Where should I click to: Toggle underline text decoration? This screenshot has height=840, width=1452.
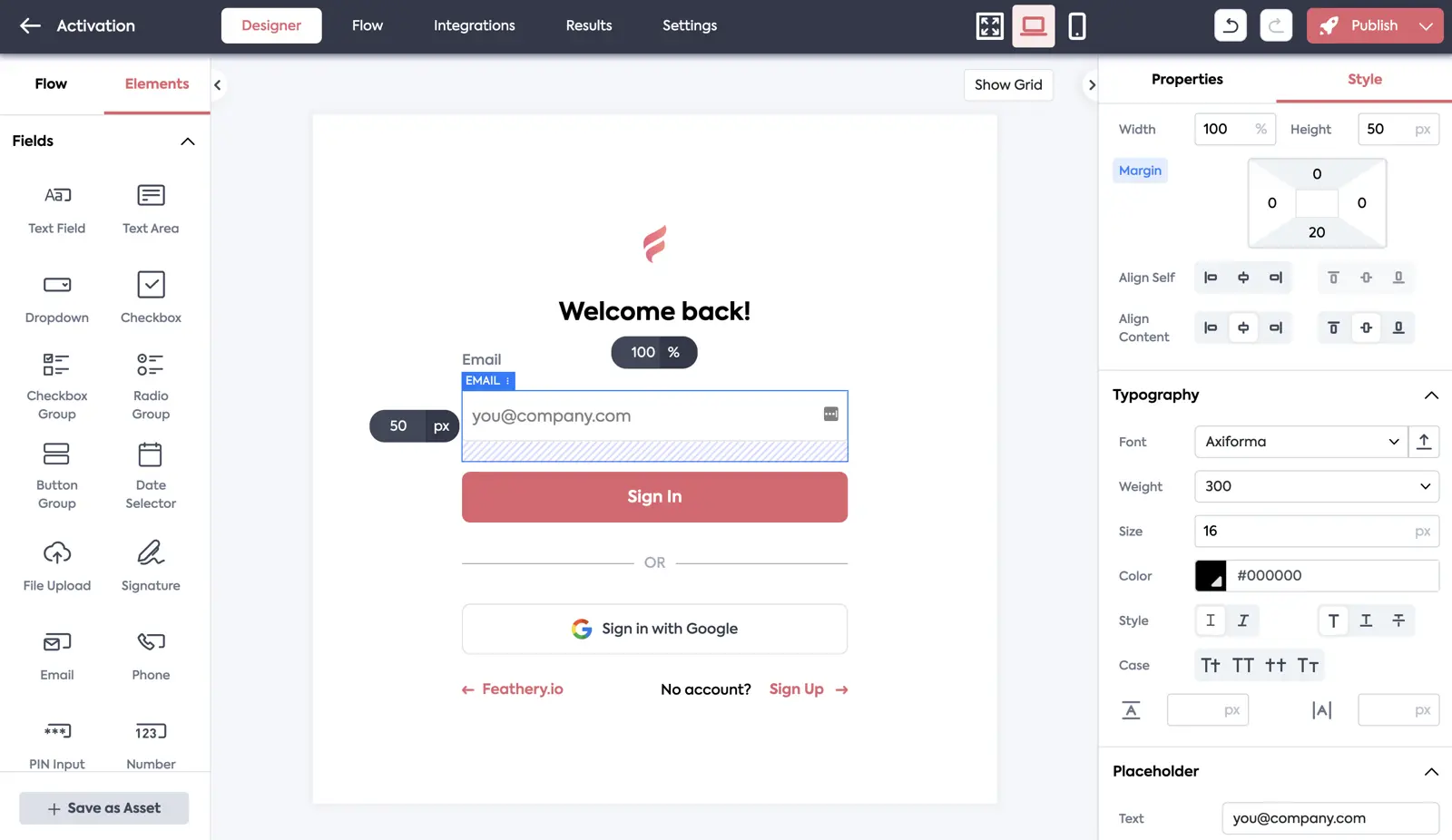(x=1366, y=620)
